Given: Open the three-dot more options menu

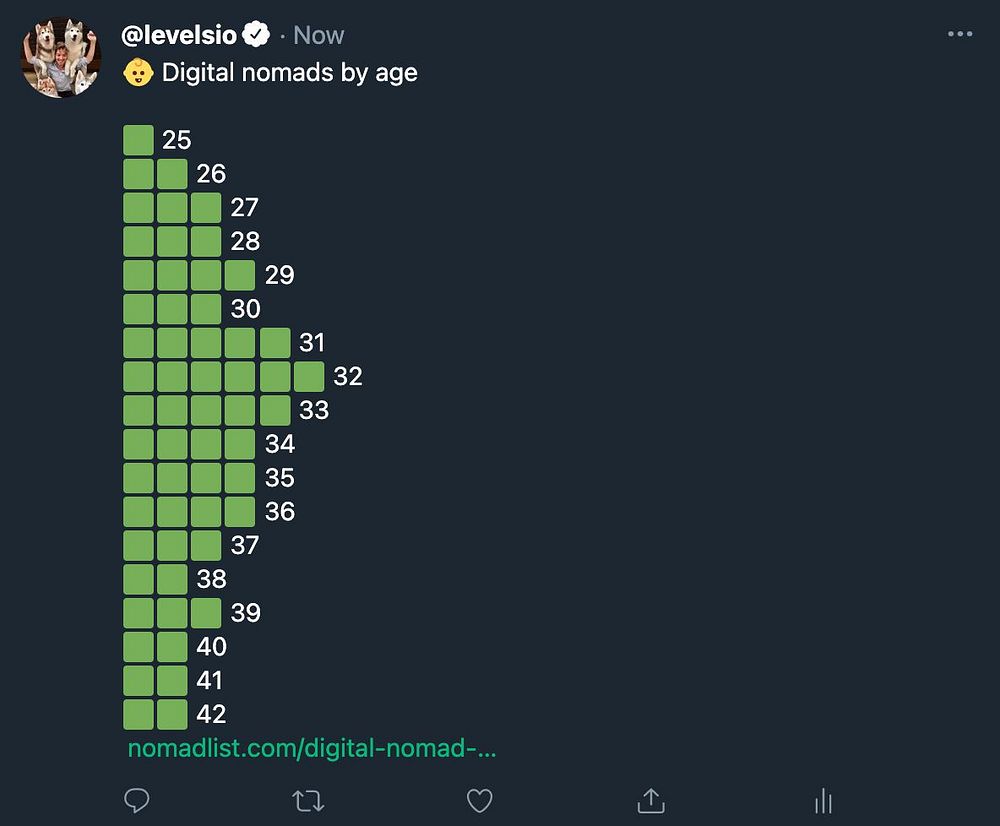Looking at the screenshot, I should click(x=959, y=35).
